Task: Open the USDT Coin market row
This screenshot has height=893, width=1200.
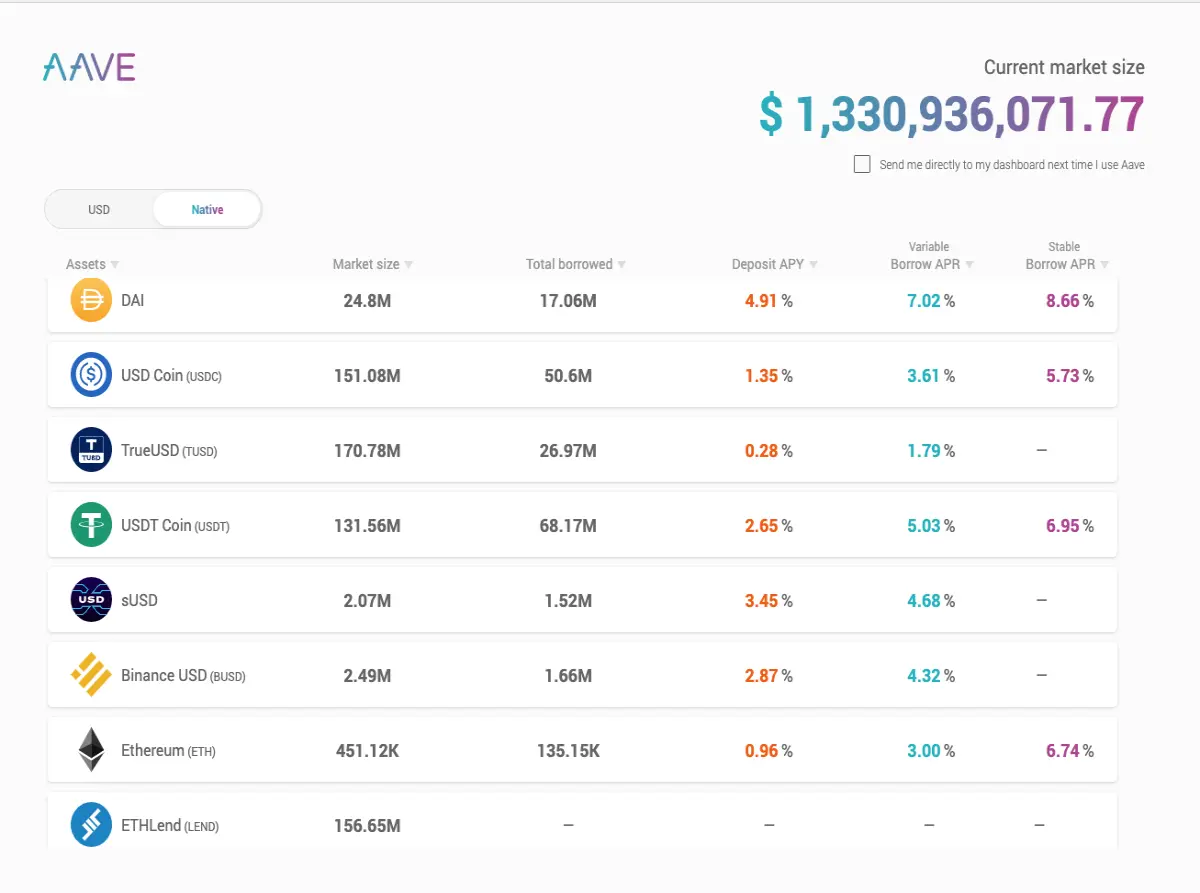Action: click(x=582, y=525)
